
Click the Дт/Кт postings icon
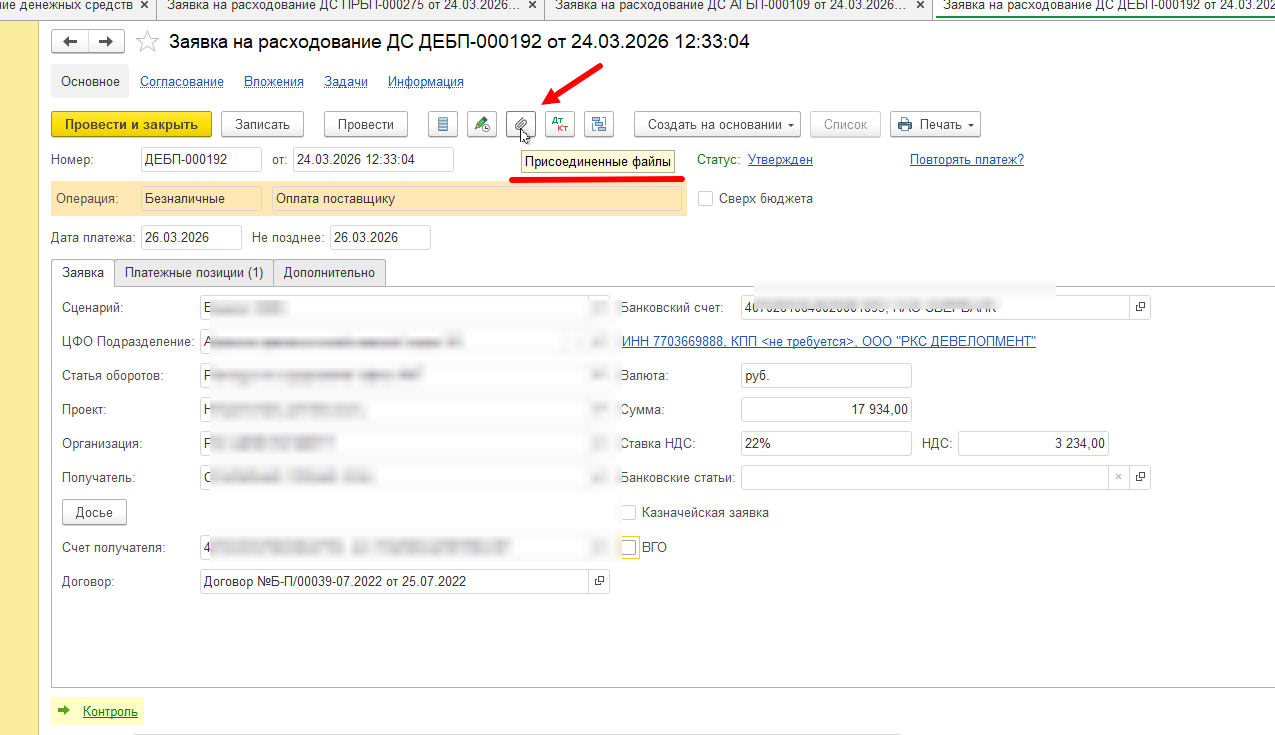click(560, 125)
